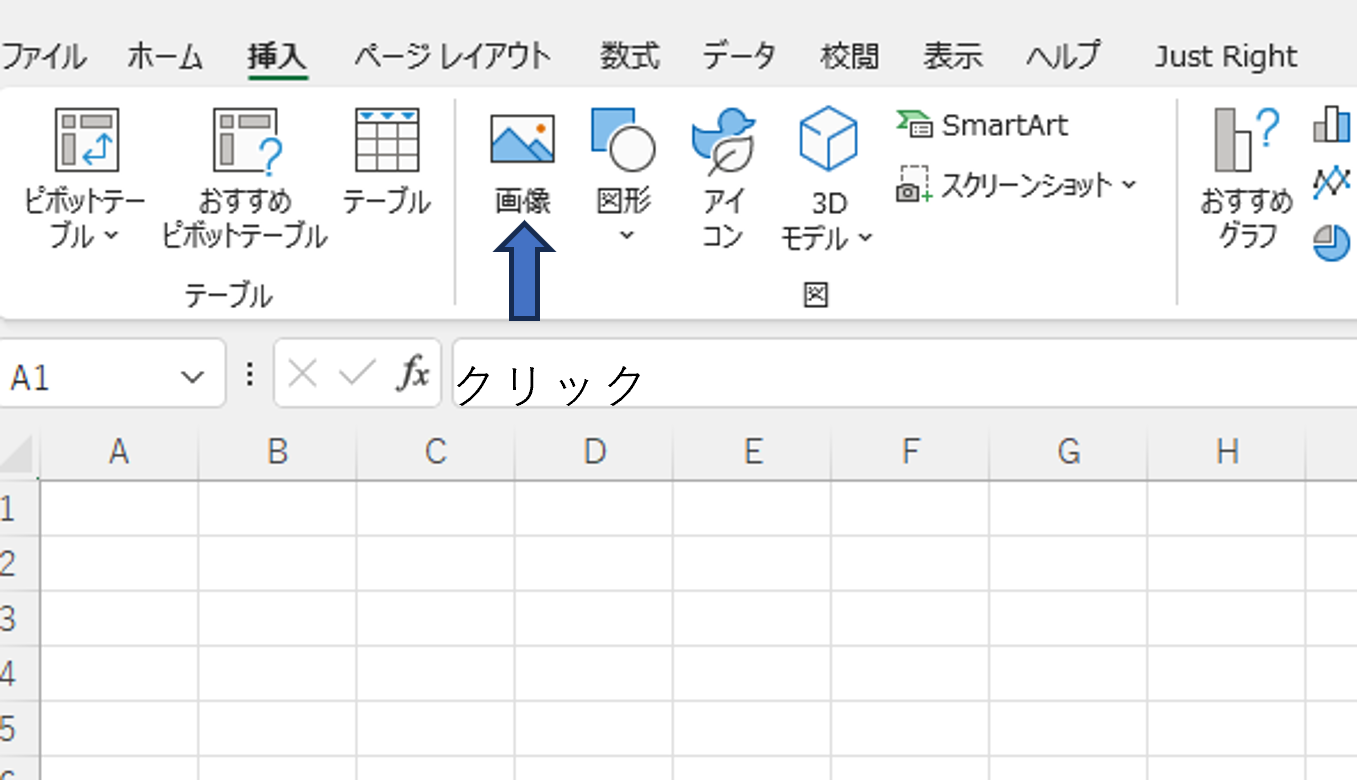Select column B header
Image resolution: width=1357 pixels, height=780 pixels.
277,453
